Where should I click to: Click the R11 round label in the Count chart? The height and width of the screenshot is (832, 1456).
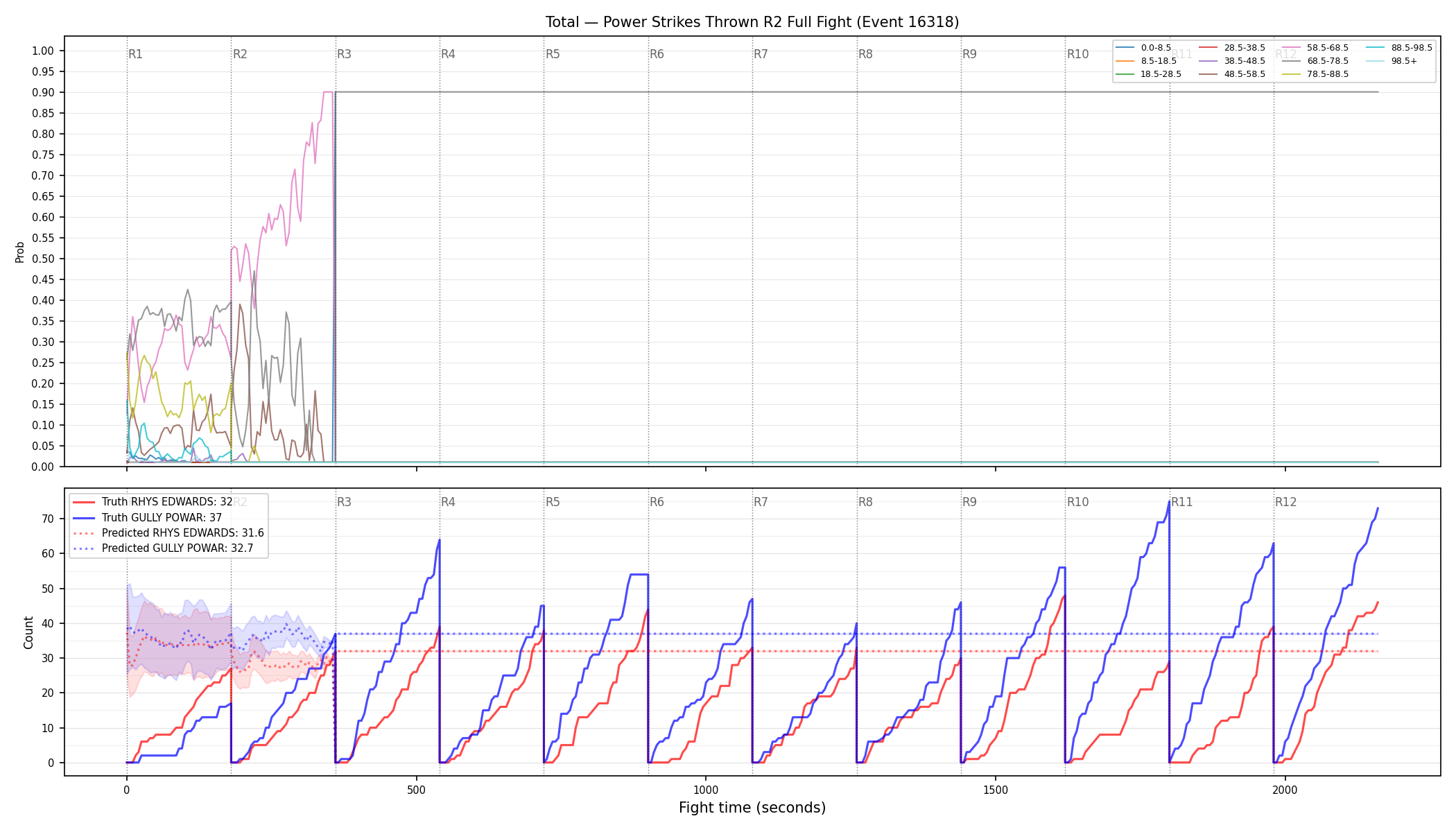tap(1182, 502)
